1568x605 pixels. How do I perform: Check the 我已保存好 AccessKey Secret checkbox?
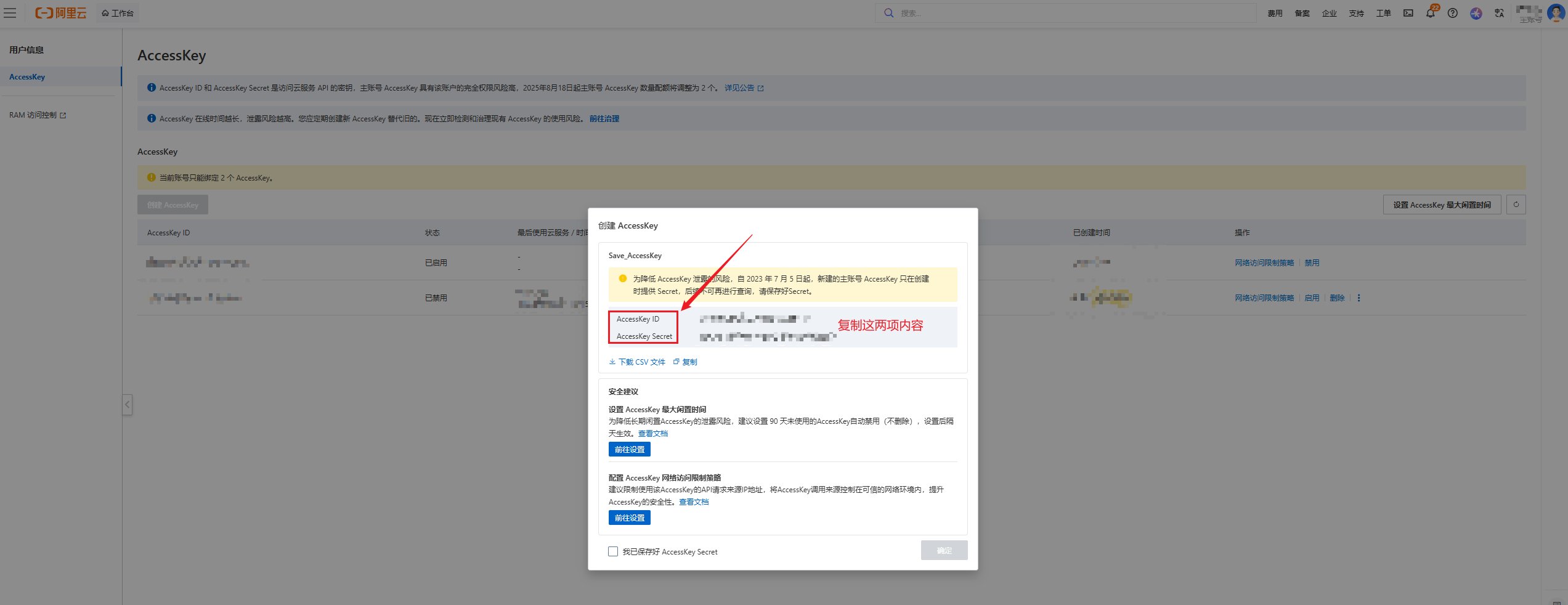click(x=613, y=551)
